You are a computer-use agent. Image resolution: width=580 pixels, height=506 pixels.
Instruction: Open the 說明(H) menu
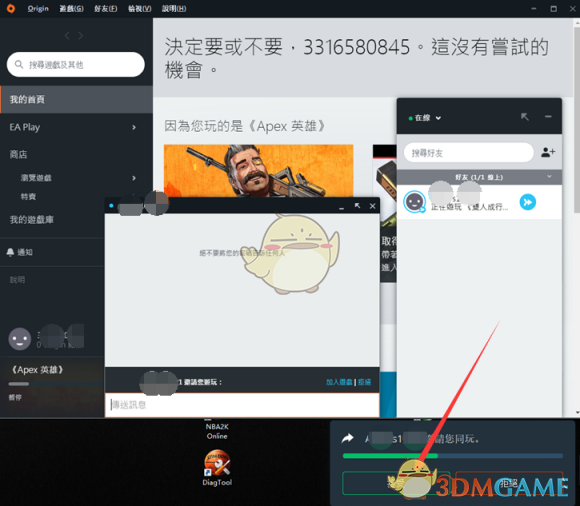[x=174, y=8]
